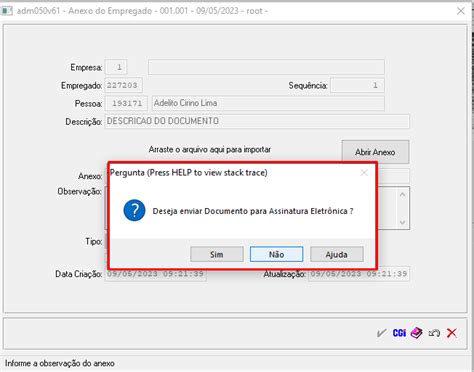The height and width of the screenshot is (372, 474).
Task: Click the Pergunta dialog title text
Action: point(189,173)
